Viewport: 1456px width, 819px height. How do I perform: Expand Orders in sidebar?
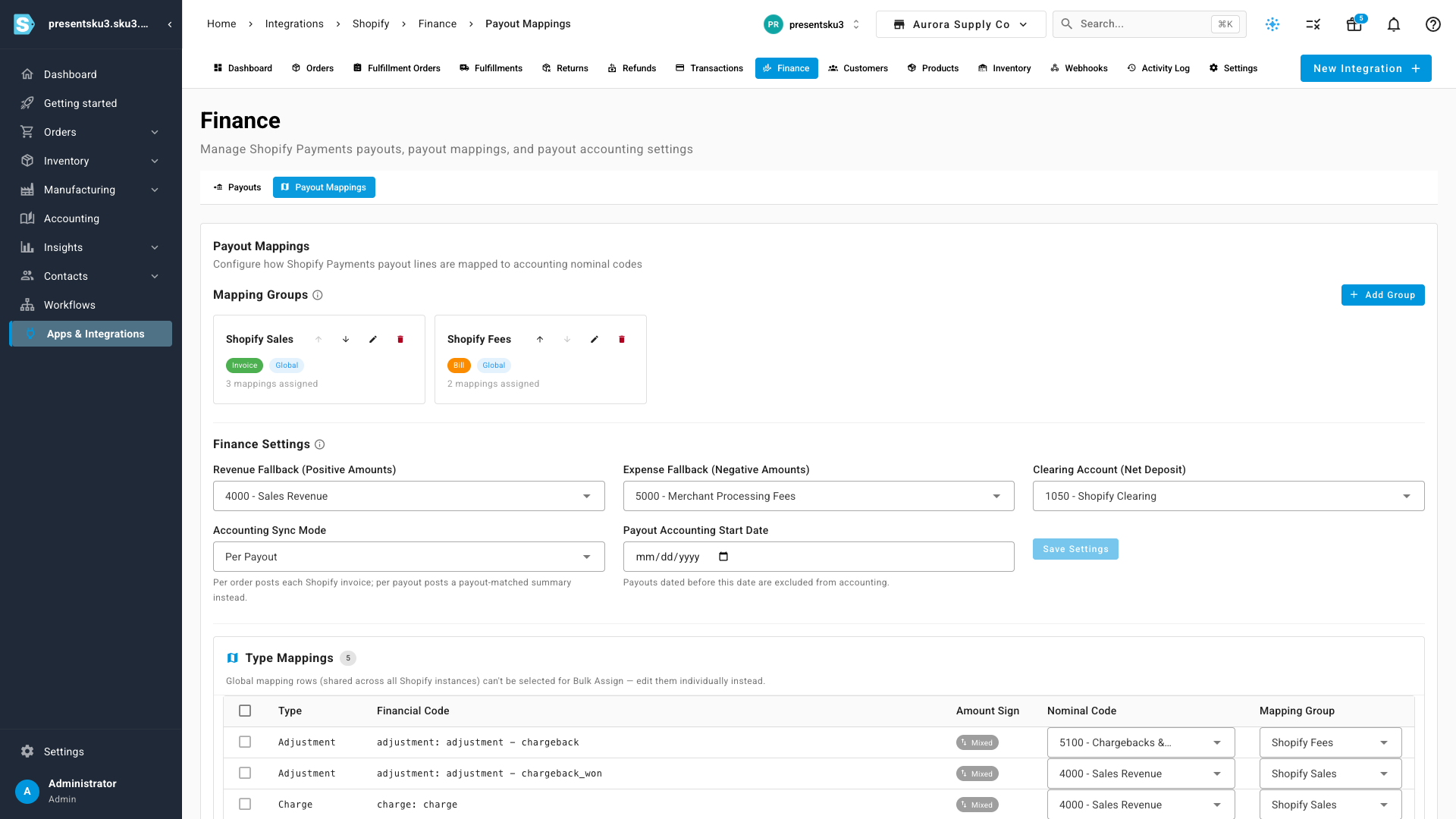pos(91,132)
